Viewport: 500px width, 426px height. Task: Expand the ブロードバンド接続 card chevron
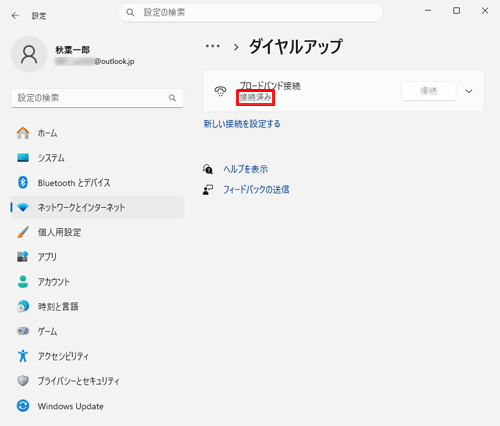pos(469,91)
